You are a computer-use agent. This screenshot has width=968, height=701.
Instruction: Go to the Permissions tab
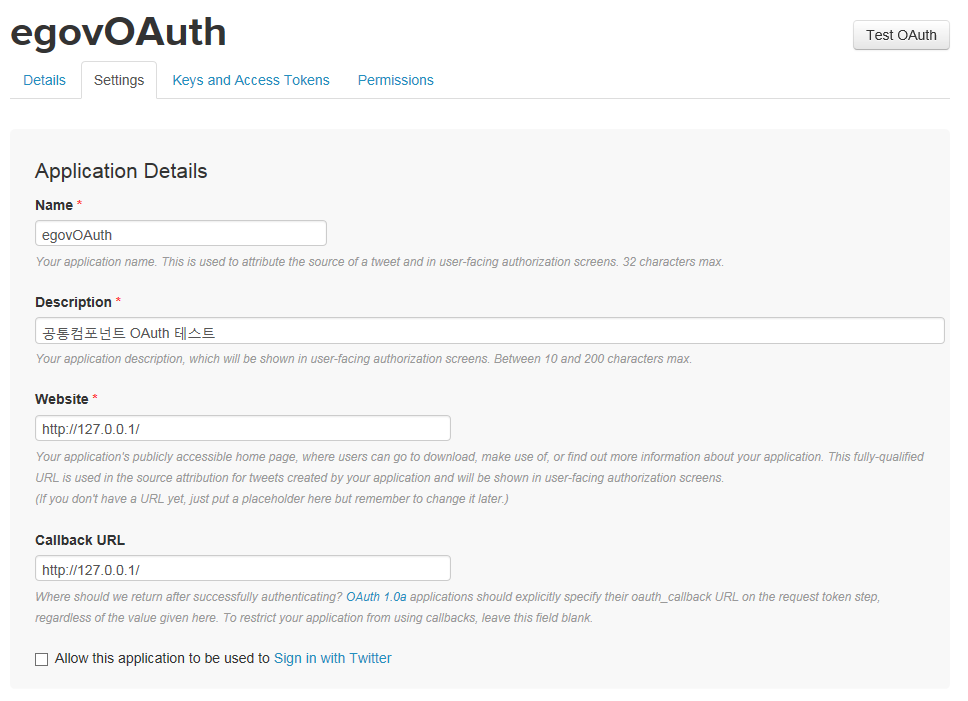(x=395, y=80)
